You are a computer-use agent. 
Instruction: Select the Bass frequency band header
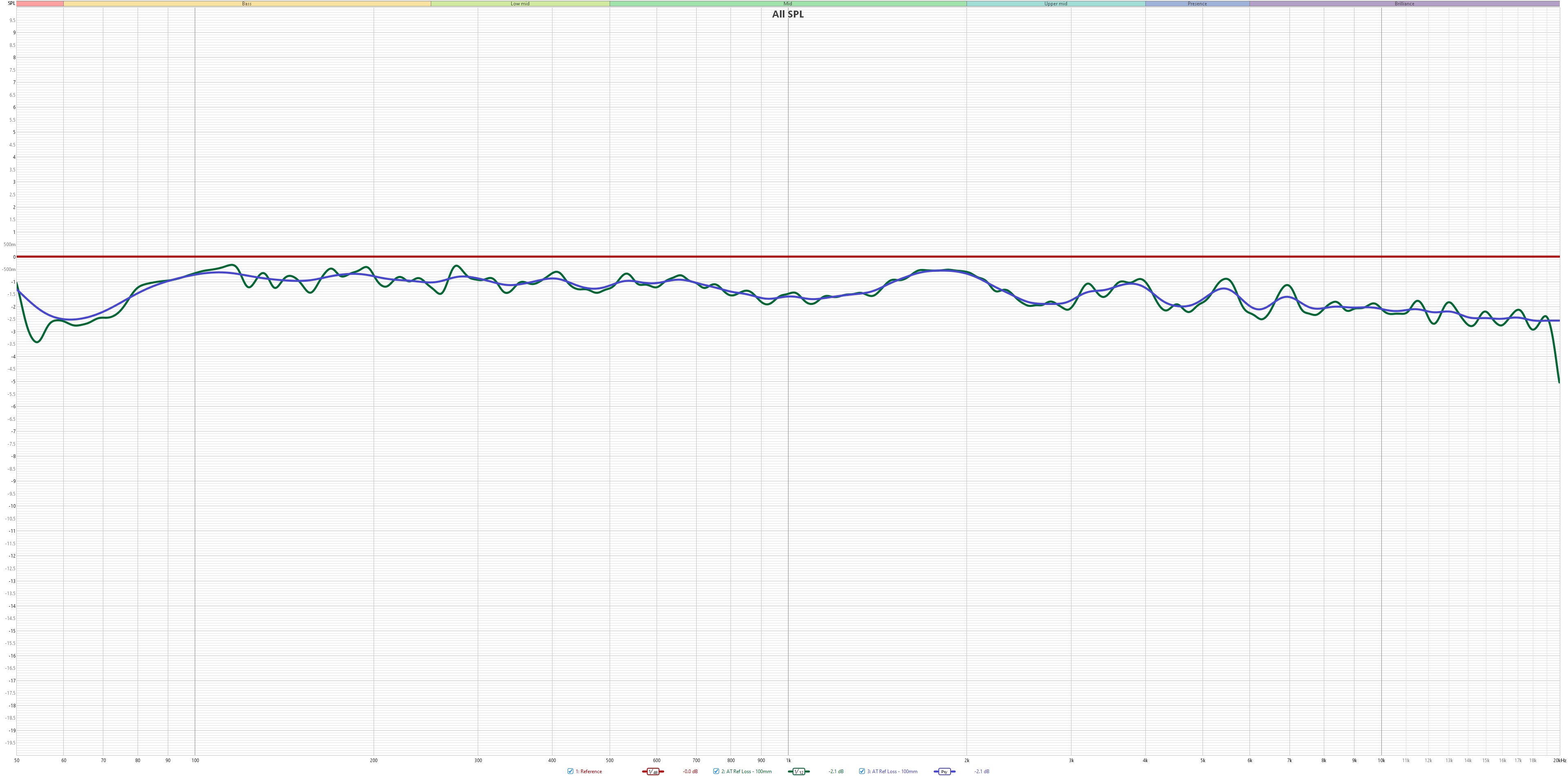click(247, 4)
